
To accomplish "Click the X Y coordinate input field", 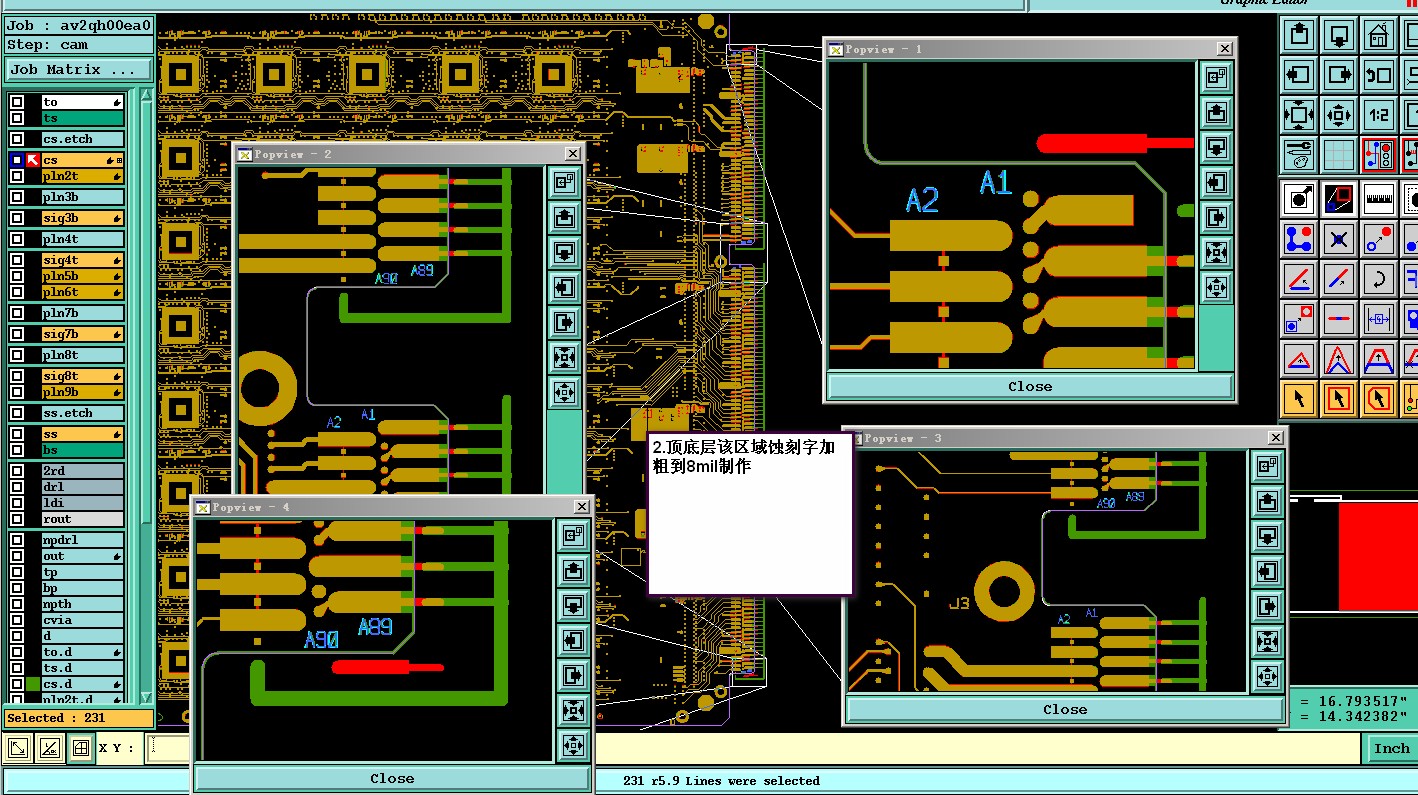I will point(168,748).
